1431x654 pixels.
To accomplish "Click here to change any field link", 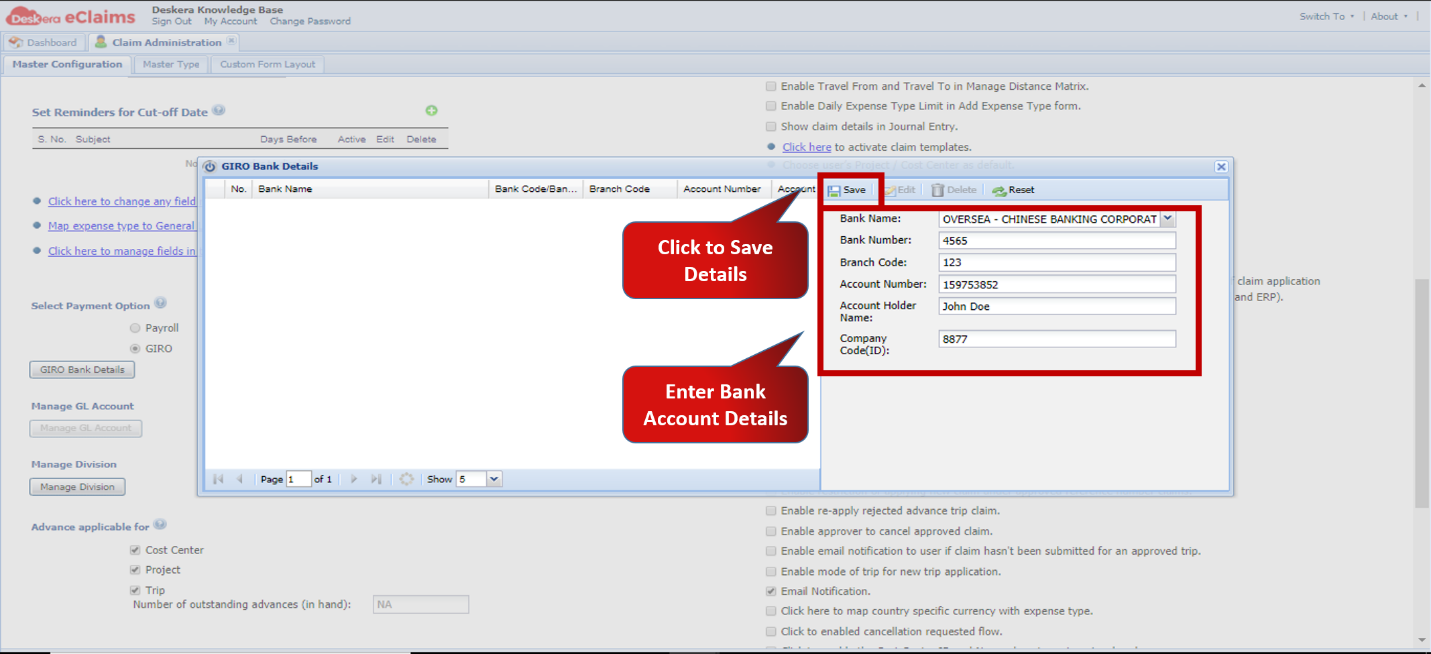I will [x=122, y=202].
